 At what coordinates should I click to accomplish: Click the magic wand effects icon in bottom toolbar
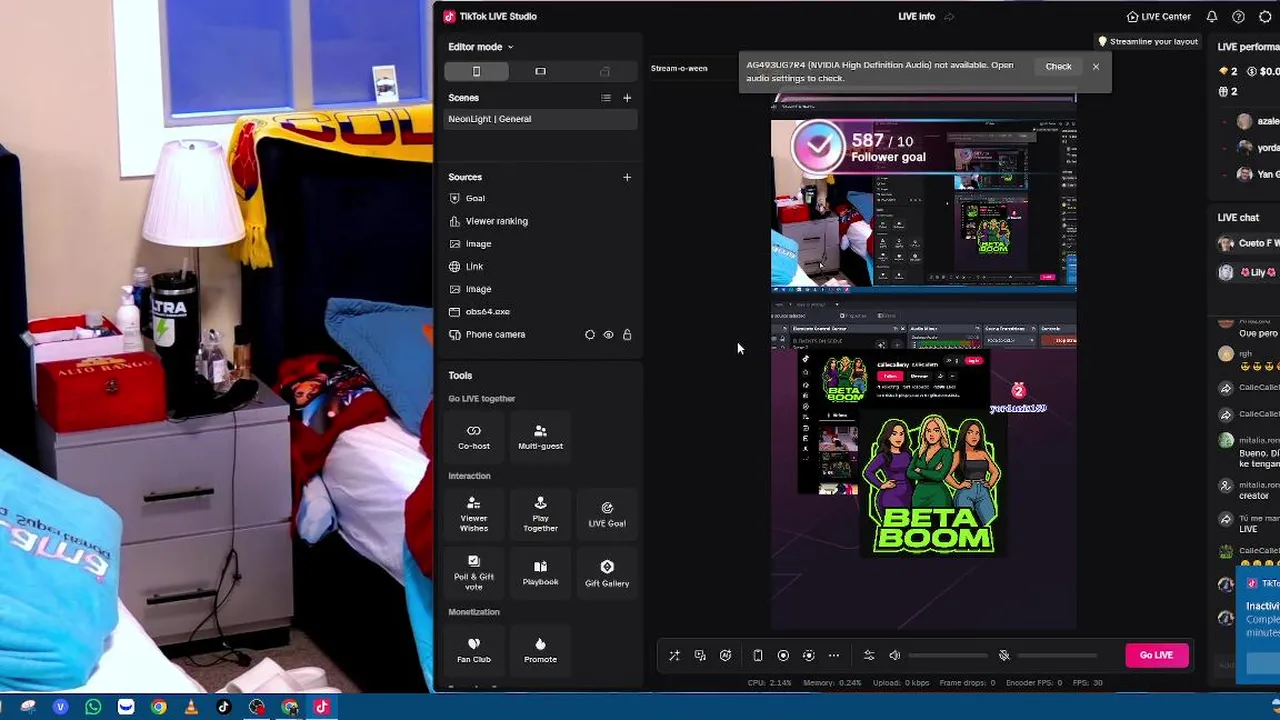click(674, 656)
